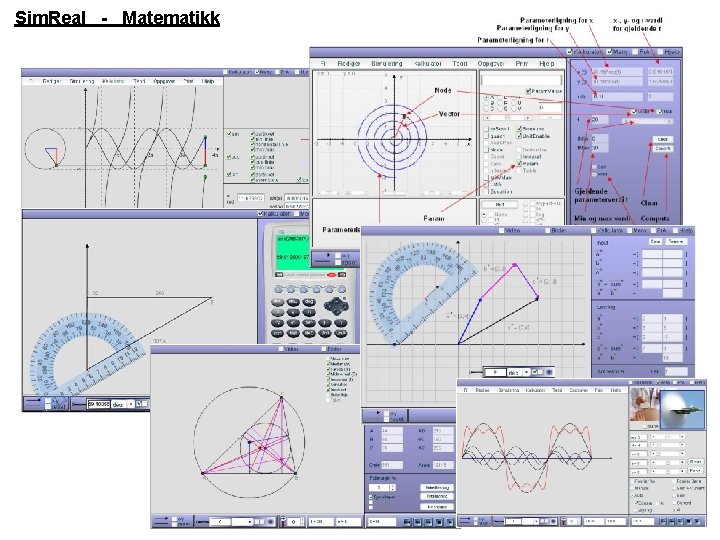720x540 pixels.
Task: Click the stop button in the vector window playback bar
Action: pyautogui.click(x=439, y=522)
